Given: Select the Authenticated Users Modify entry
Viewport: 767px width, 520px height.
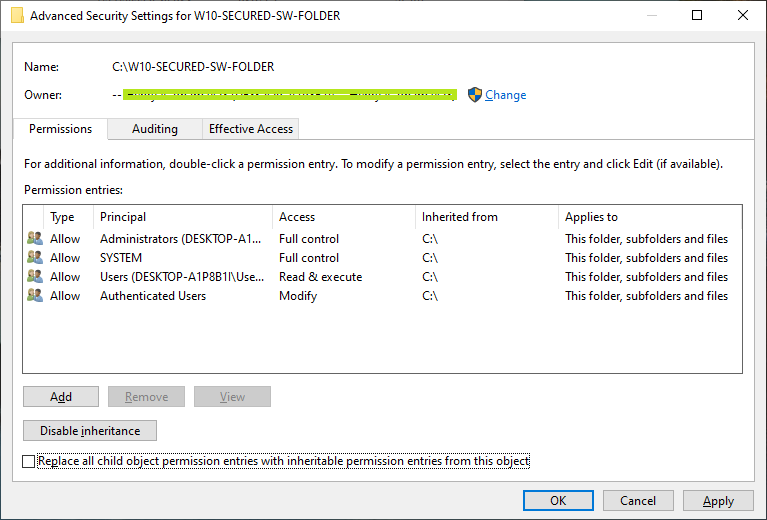Looking at the screenshot, I should [x=382, y=295].
